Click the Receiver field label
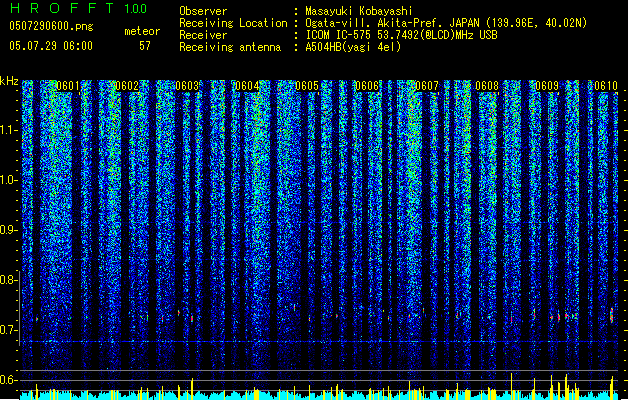This screenshot has width=629, height=400. tap(203, 35)
